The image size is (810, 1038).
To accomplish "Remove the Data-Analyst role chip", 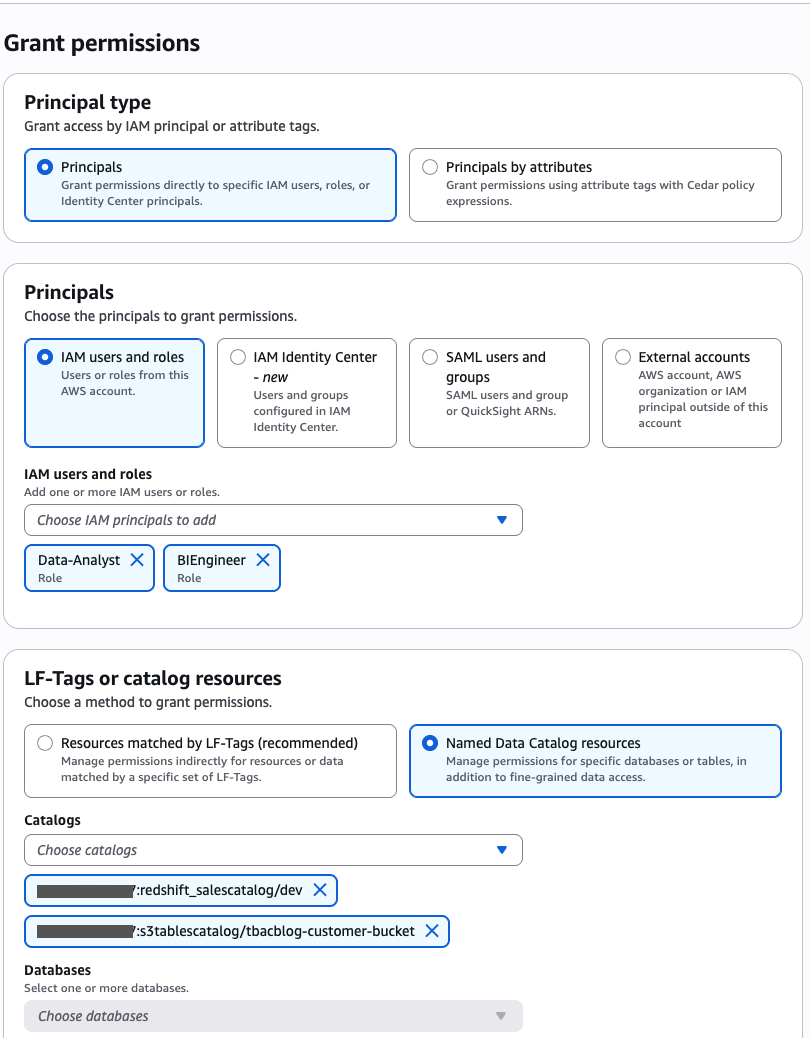I will [x=137, y=560].
